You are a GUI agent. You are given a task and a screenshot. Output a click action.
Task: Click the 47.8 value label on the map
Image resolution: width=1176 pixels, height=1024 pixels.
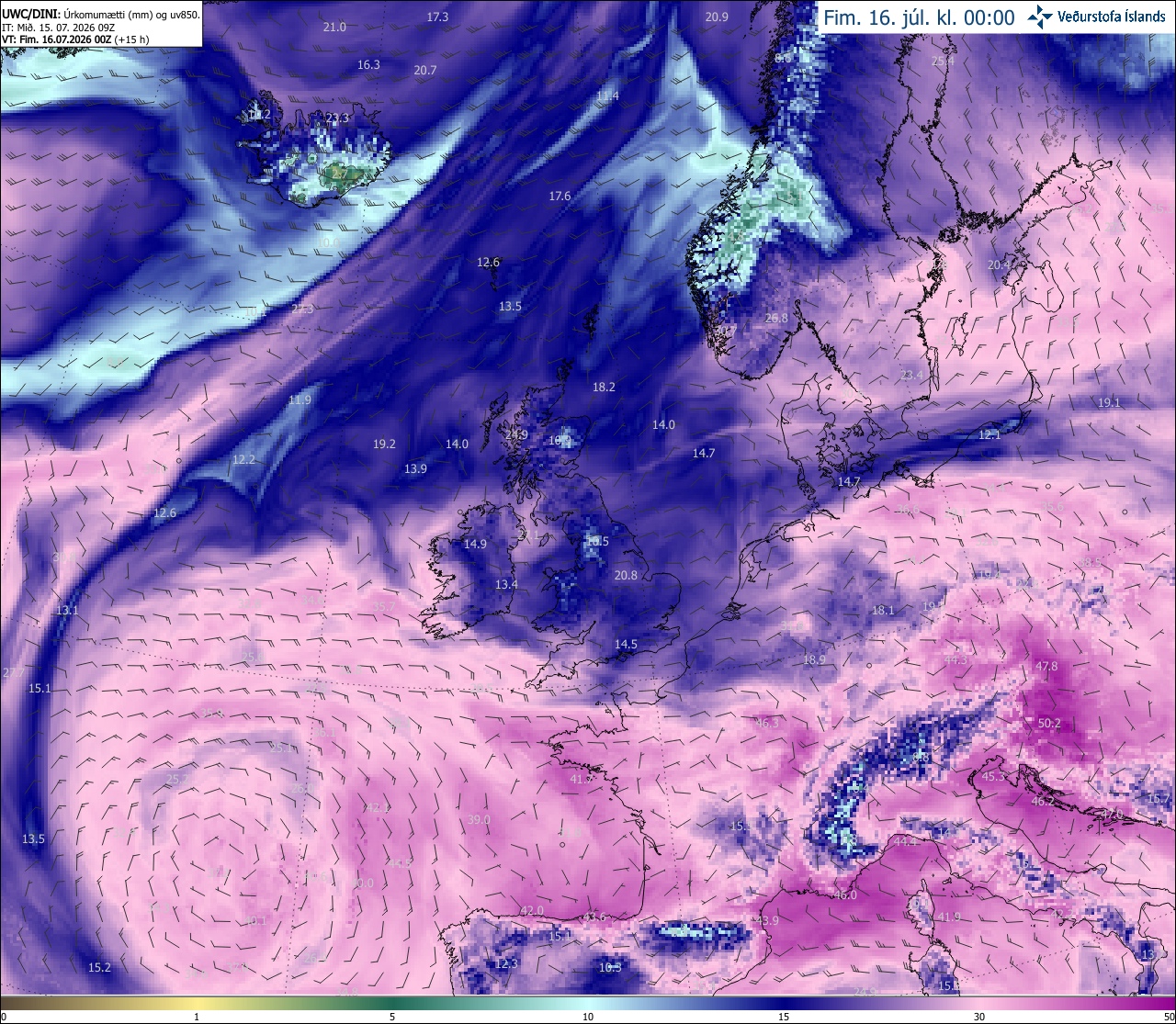1046,667
